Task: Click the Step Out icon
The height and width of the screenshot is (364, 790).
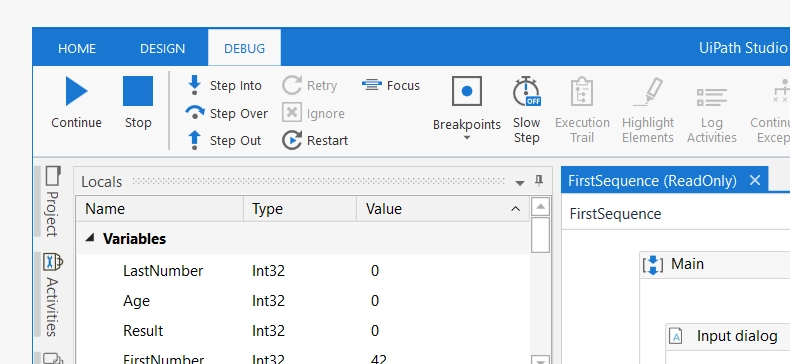Action: click(x=194, y=140)
